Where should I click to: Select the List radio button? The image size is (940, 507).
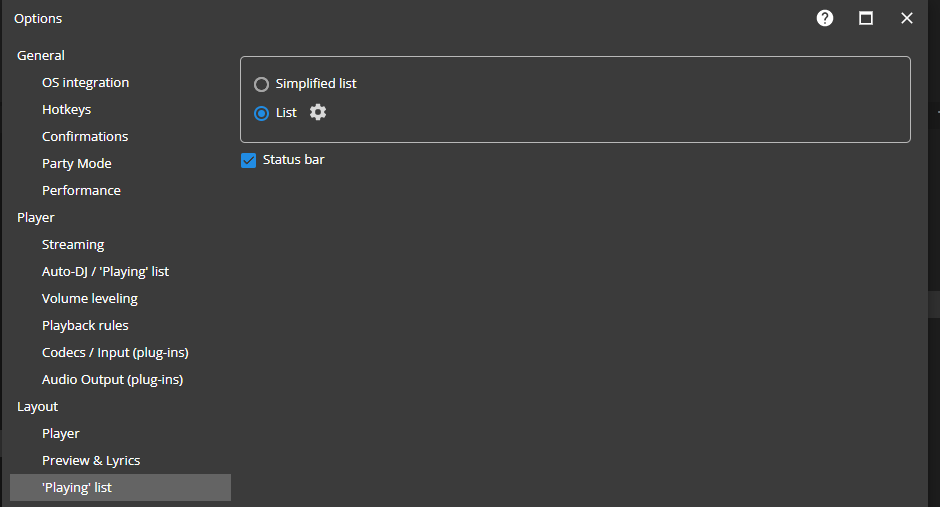[262, 113]
